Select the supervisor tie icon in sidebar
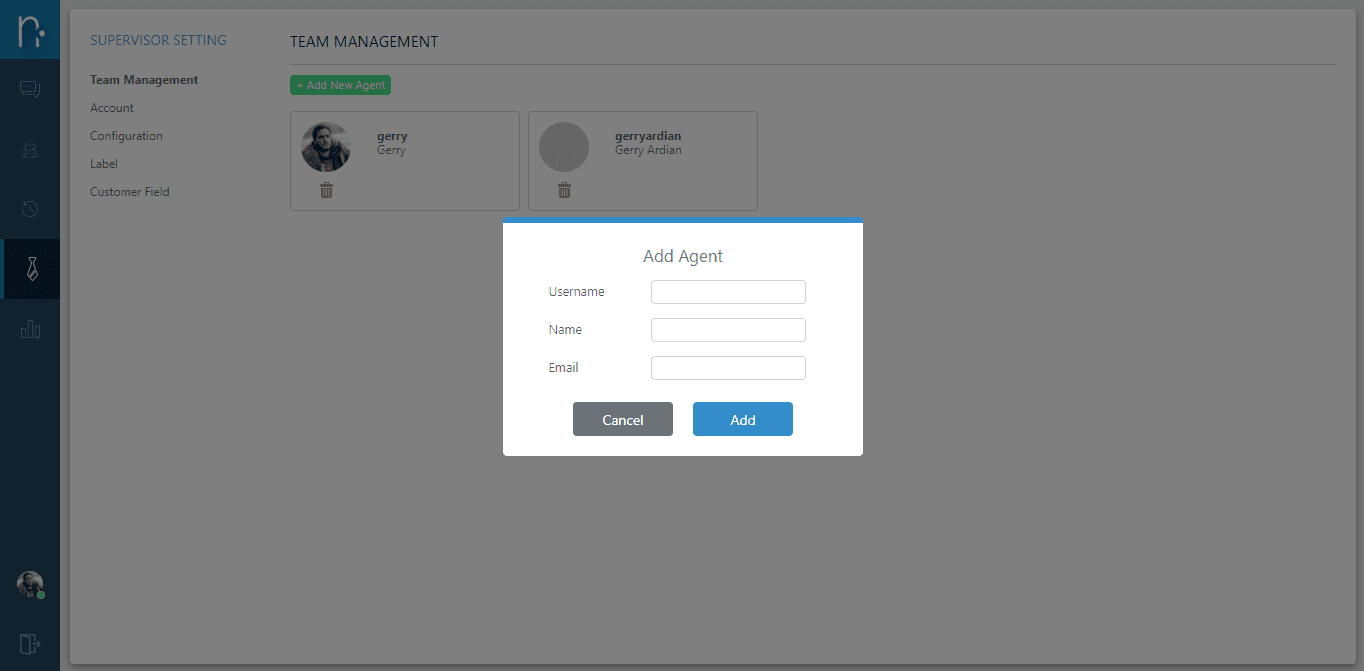Screen dimensions: 1364x671 click(31, 269)
